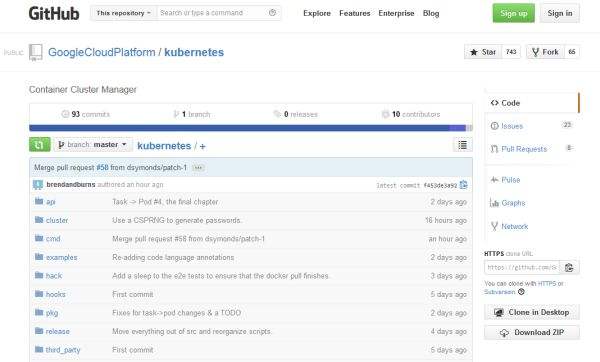The width and height of the screenshot is (600, 362).
Task: Star the kubernetes repository
Action: pos(483,52)
